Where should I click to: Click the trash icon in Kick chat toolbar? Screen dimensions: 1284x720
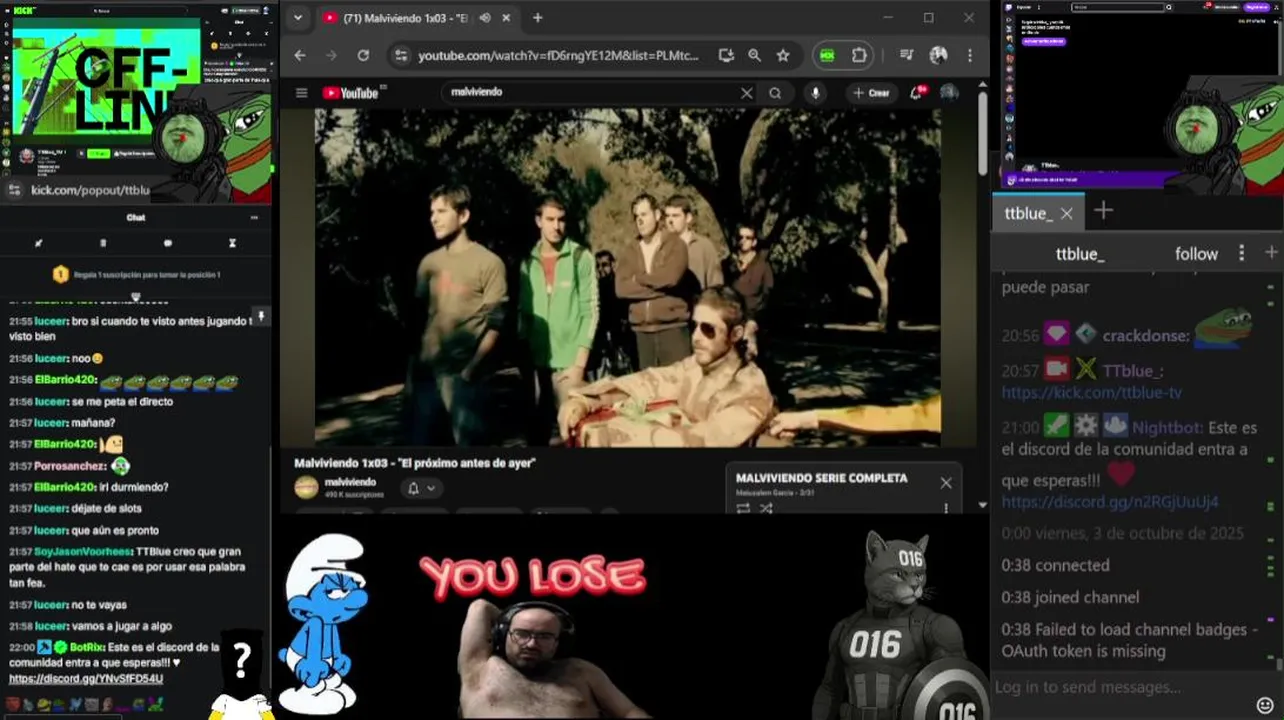pyautogui.click(x=103, y=243)
